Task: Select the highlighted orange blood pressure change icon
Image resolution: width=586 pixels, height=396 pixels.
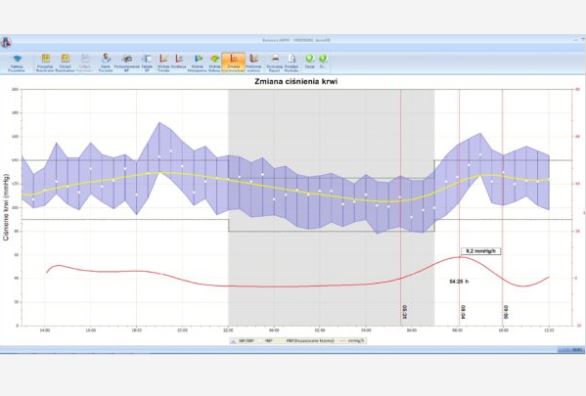Action: tap(234, 62)
